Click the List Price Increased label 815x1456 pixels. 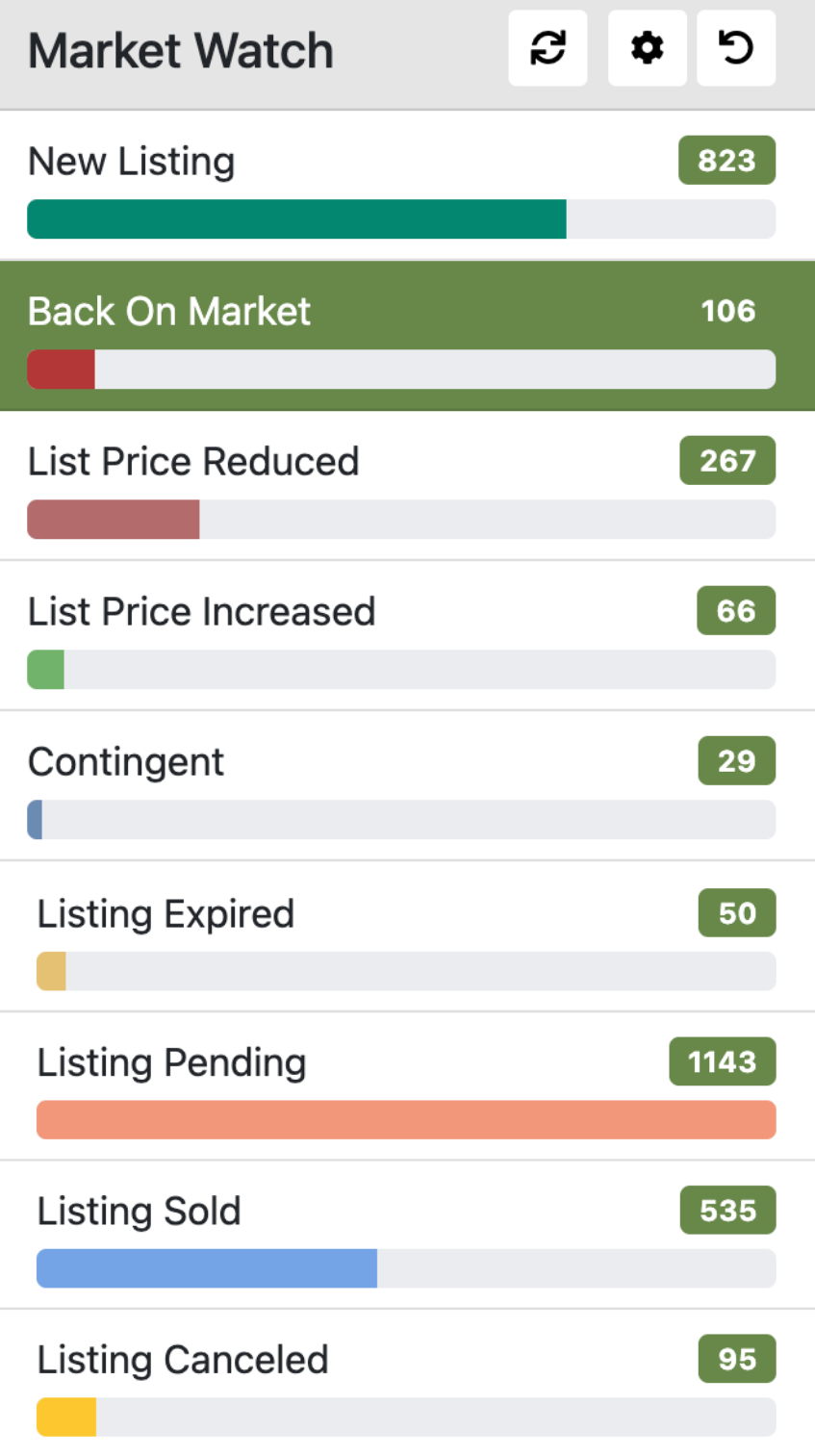tap(201, 612)
